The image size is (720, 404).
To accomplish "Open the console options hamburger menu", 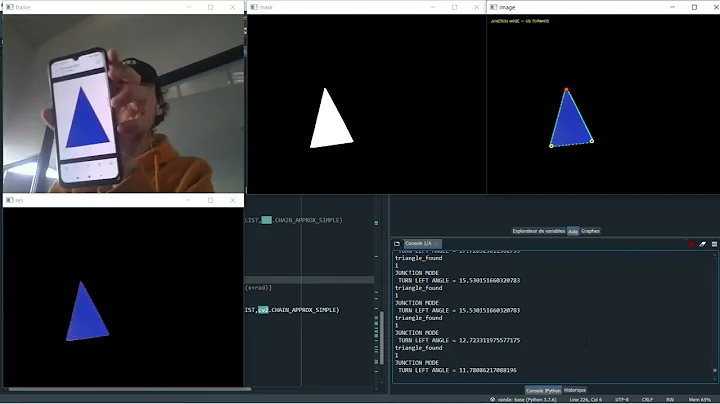I will [x=714, y=244].
